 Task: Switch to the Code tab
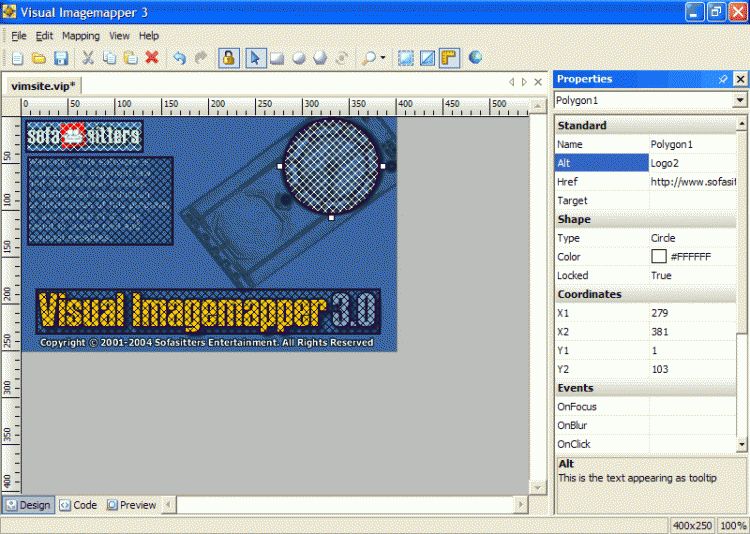click(78, 505)
